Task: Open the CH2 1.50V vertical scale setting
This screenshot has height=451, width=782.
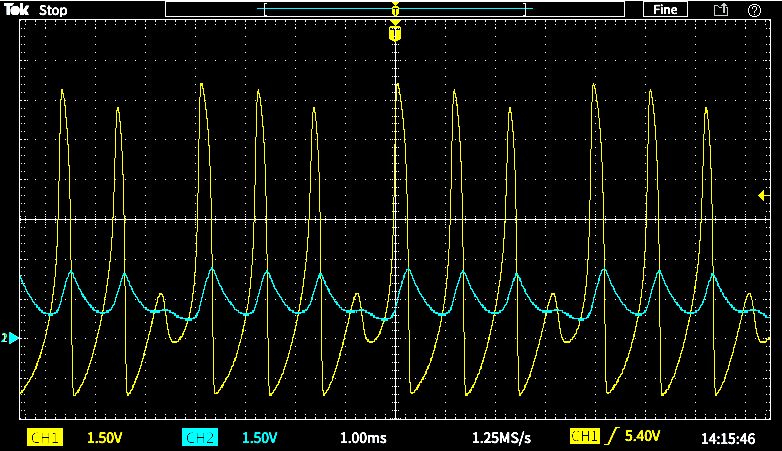Action: [260, 437]
